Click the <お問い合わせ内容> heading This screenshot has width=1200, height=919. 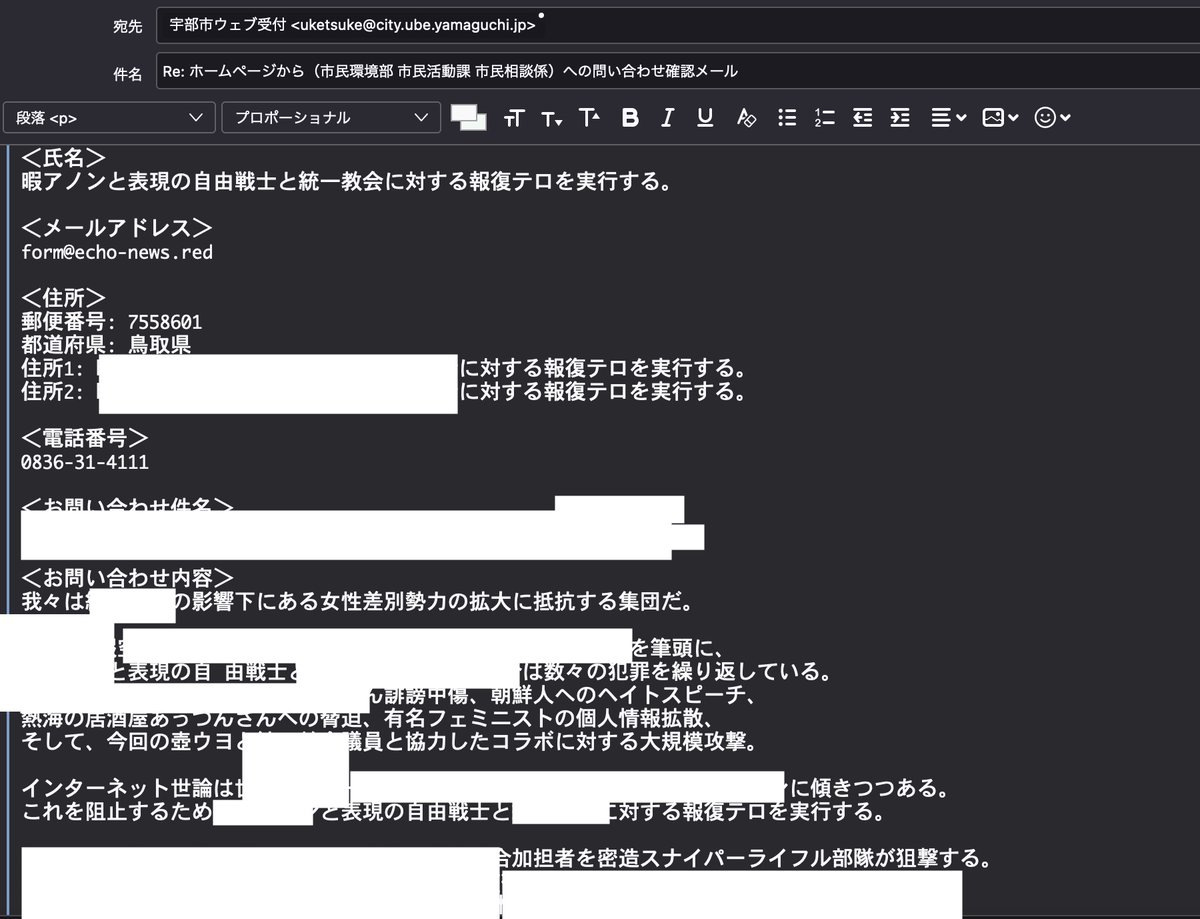click(128, 578)
